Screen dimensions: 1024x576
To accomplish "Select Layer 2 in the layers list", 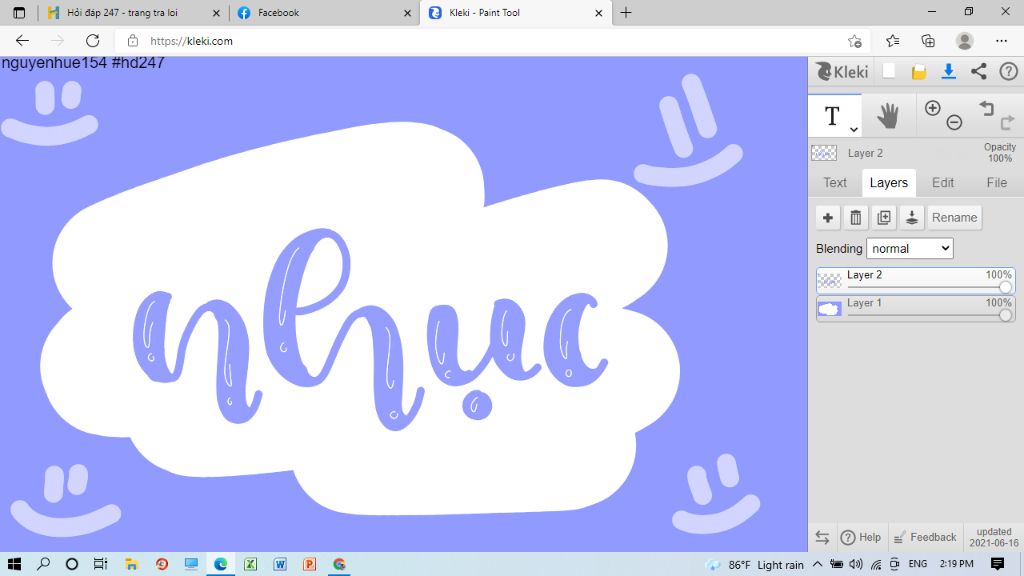I will pos(915,280).
